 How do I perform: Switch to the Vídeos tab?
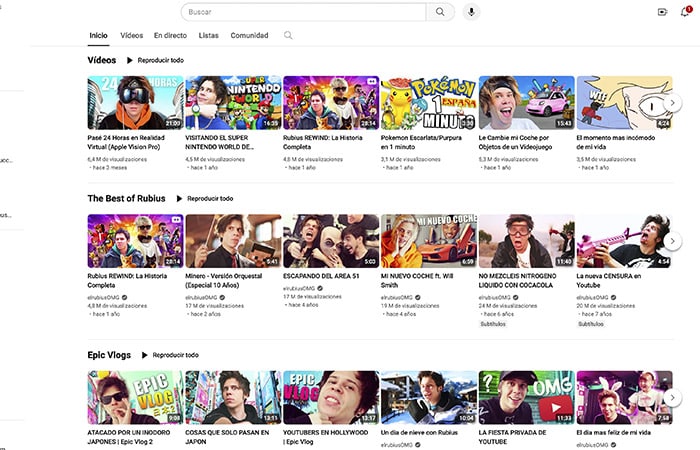[131, 35]
